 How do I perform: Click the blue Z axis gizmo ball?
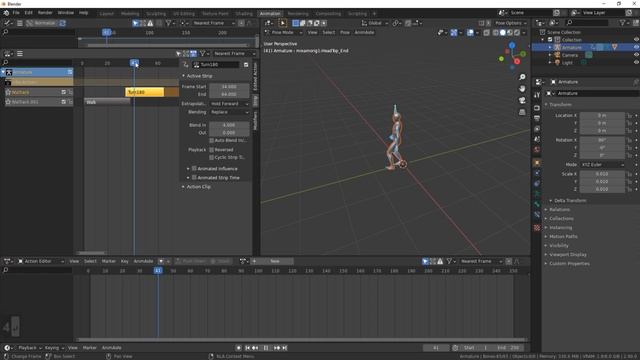512,45
